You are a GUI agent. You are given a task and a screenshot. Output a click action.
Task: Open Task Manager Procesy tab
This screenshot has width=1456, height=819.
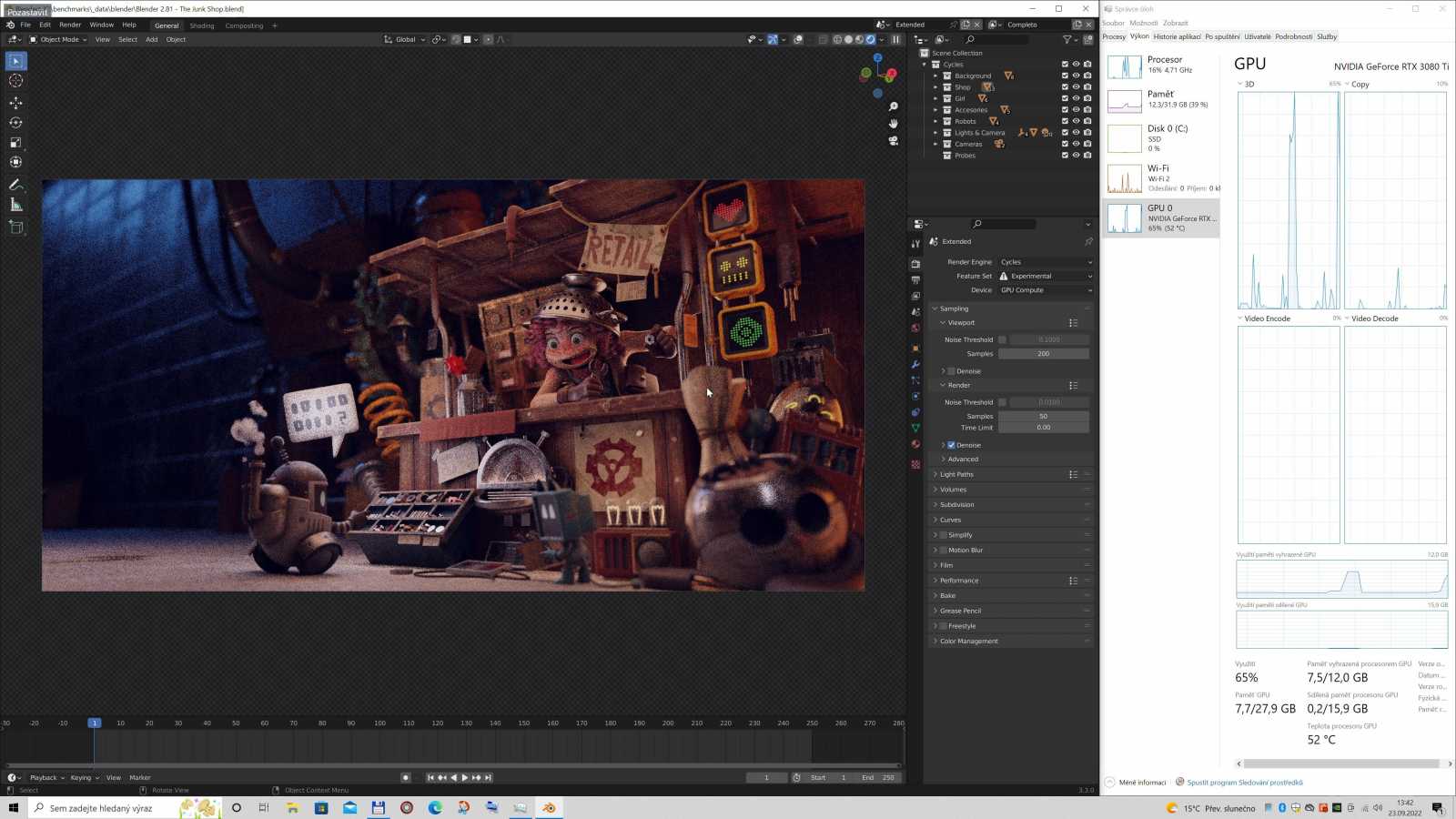[1114, 36]
